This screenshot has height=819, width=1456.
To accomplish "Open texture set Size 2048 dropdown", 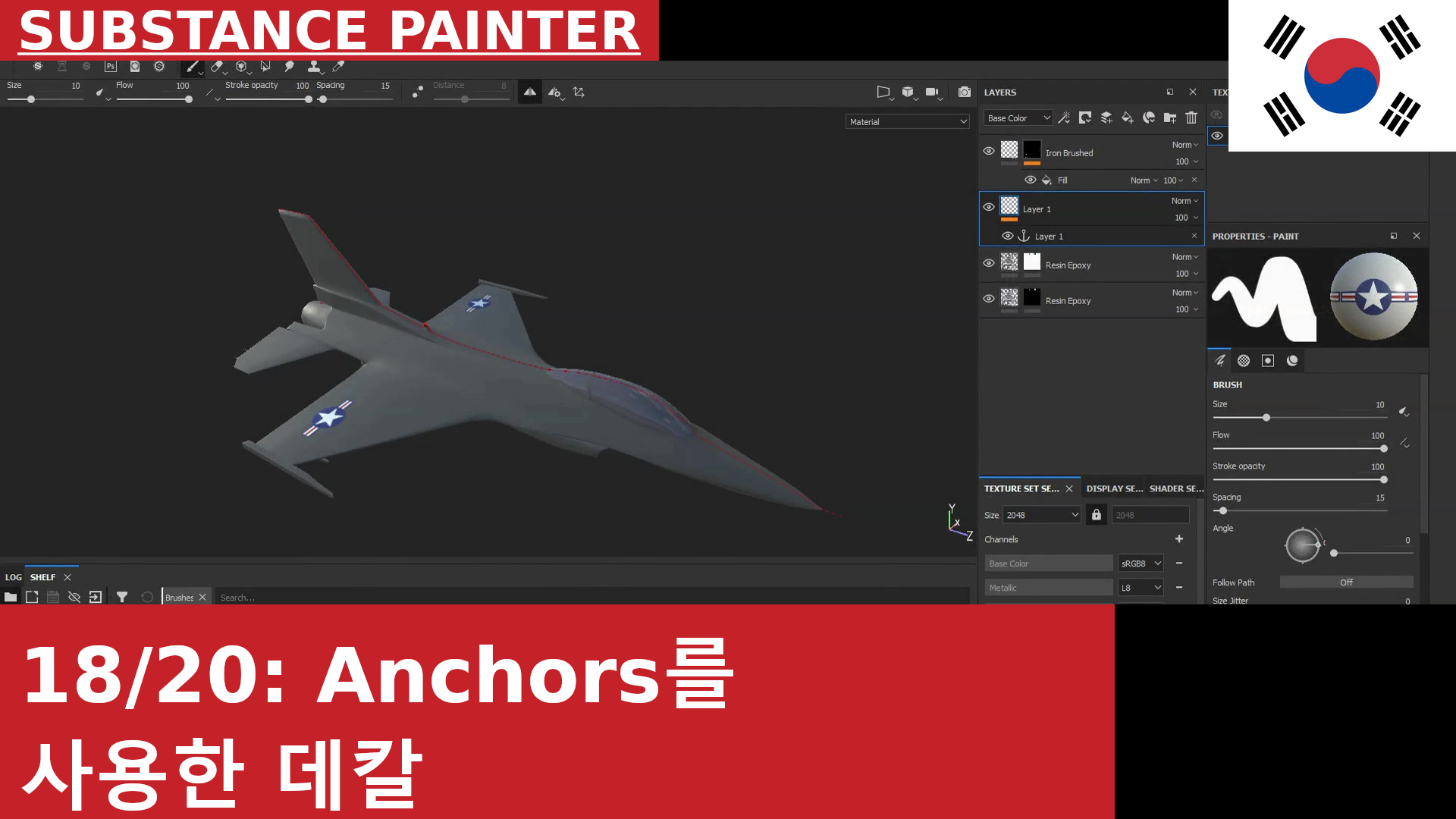I will [1042, 515].
